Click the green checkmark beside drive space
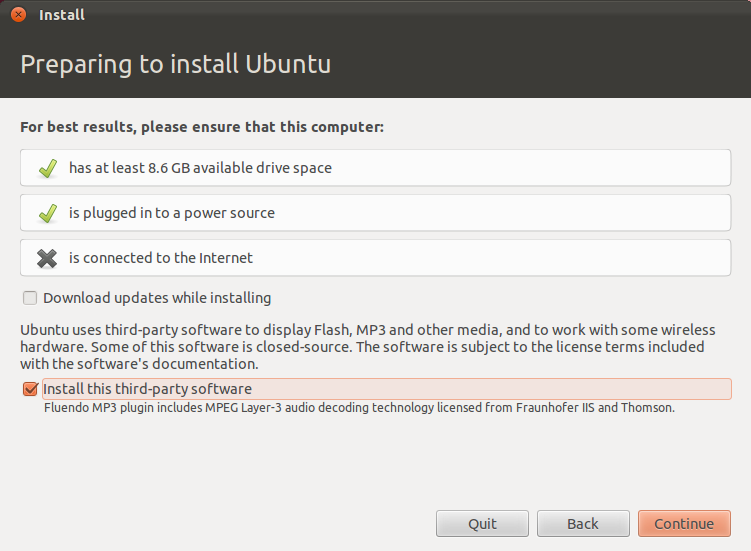Viewport: 751px width, 551px height. (47, 168)
